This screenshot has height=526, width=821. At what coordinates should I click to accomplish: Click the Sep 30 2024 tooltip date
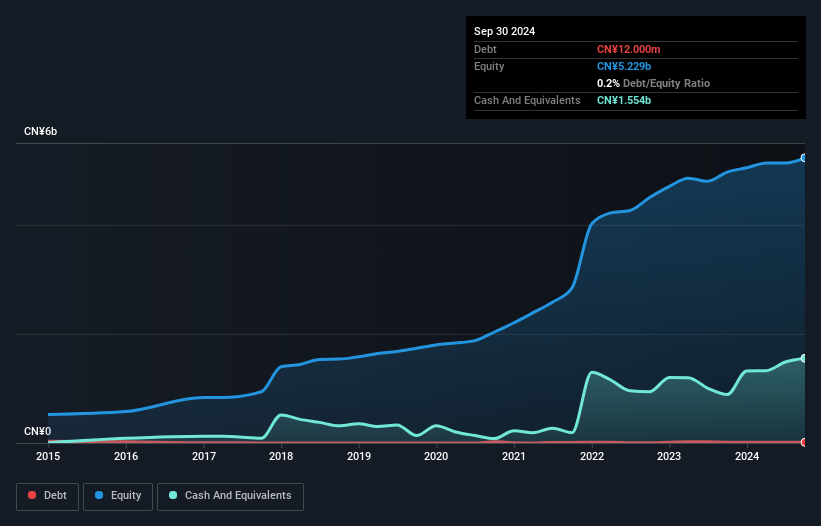click(x=504, y=31)
